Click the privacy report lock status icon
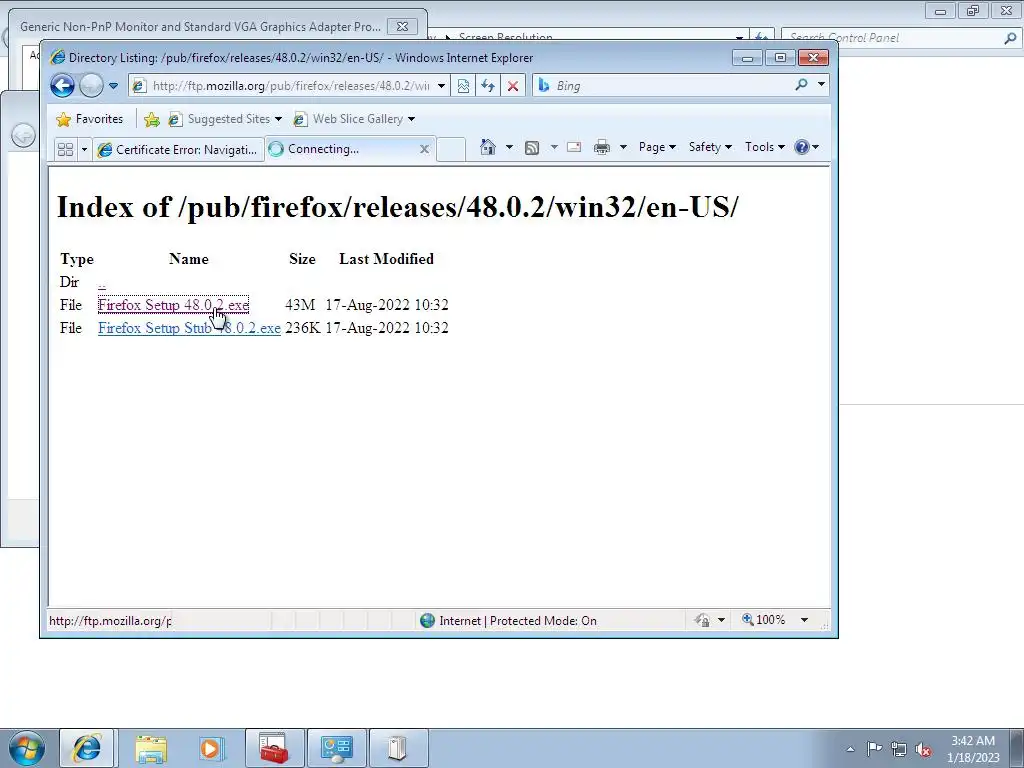 tap(703, 620)
